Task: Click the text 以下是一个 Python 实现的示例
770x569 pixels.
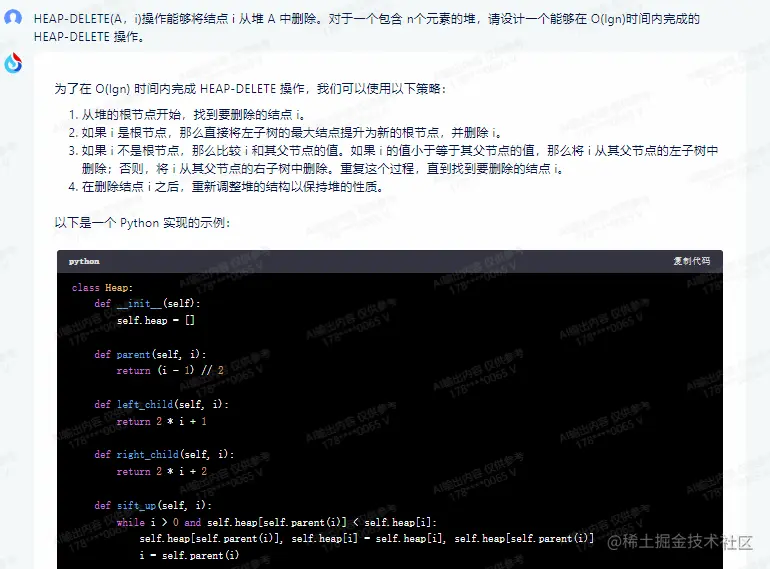Action: click(x=142, y=223)
